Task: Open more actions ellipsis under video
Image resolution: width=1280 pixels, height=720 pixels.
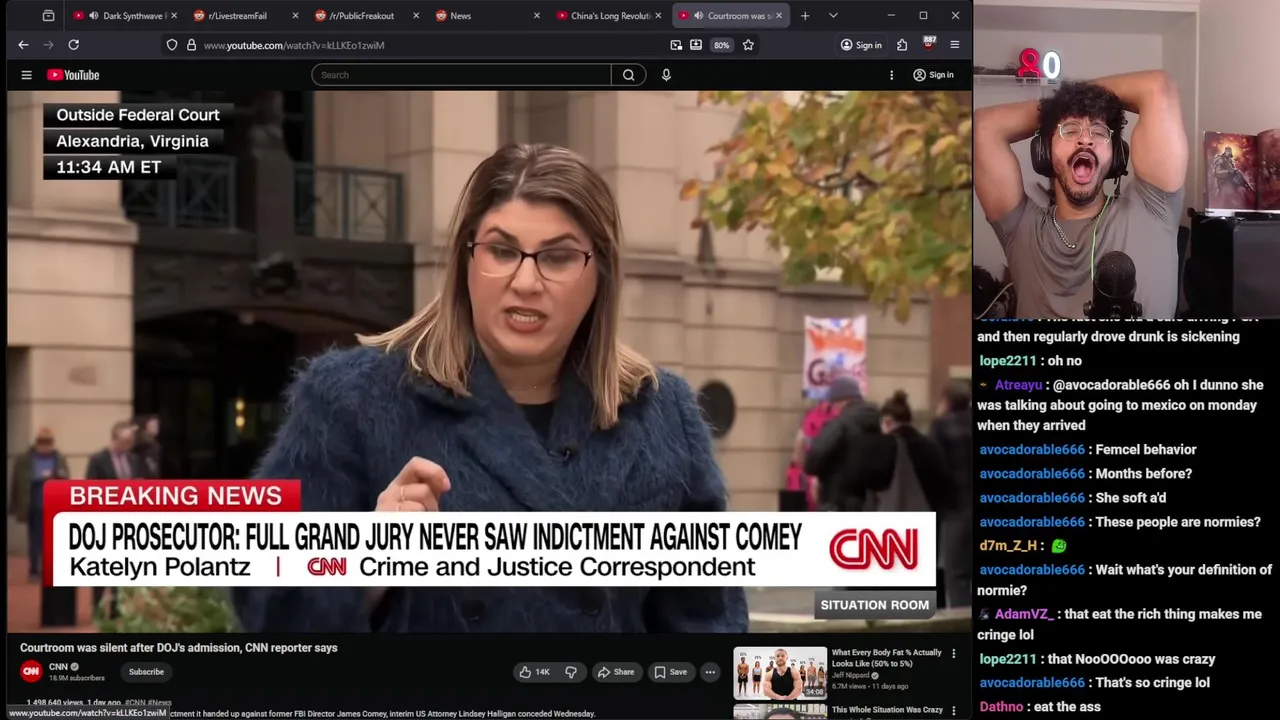Action: click(x=710, y=672)
